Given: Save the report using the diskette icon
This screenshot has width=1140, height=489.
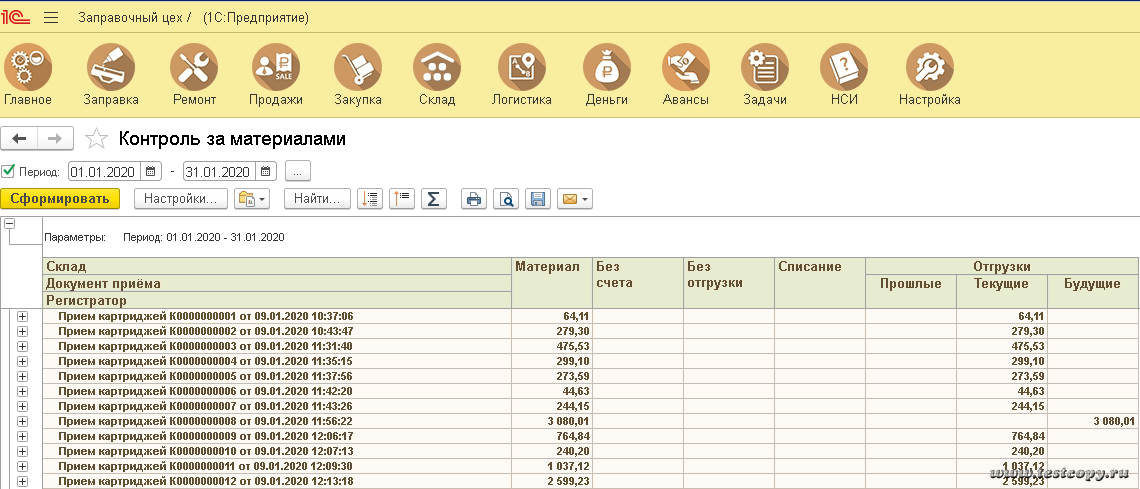Looking at the screenshot, I should (x=538, y=199).
